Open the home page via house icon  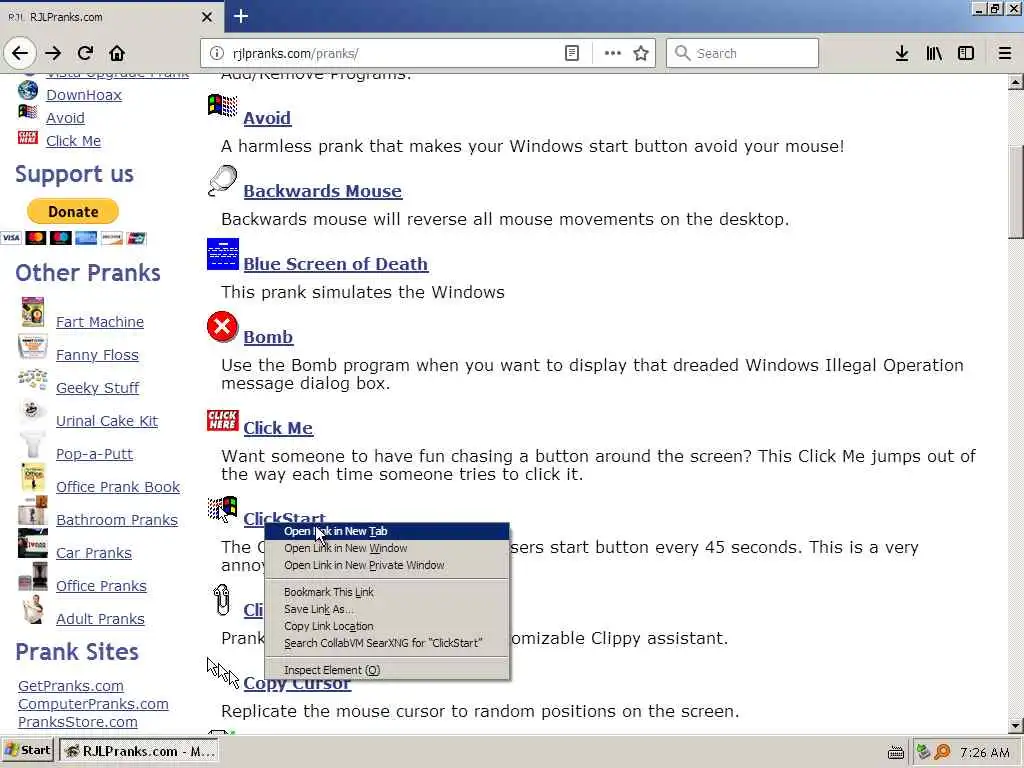pyautogui.click(x=117, y=53)
